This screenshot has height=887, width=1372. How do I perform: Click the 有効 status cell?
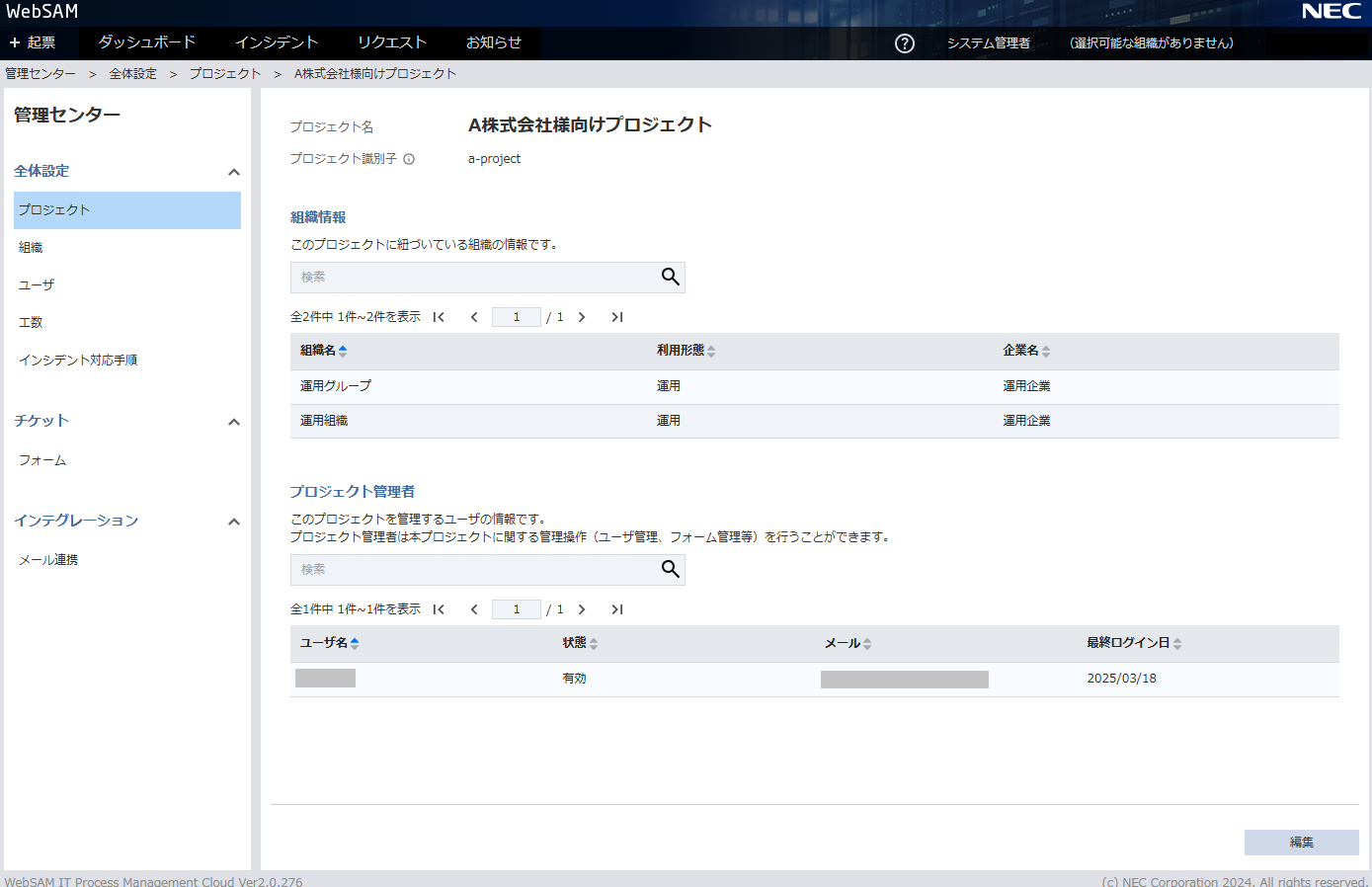coord(574,679)
